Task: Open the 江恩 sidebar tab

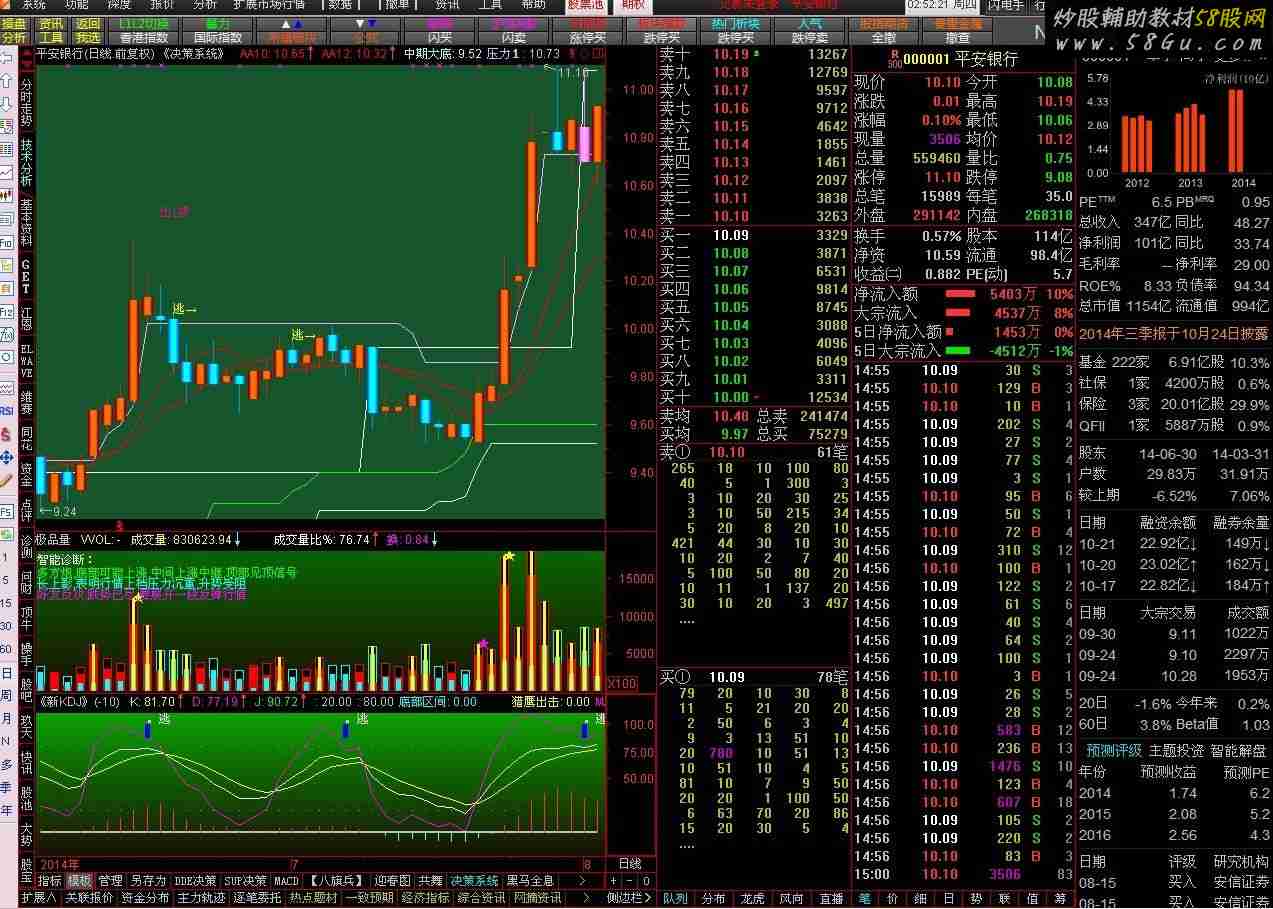Action: pyautogui.click(x=26, y=319)
